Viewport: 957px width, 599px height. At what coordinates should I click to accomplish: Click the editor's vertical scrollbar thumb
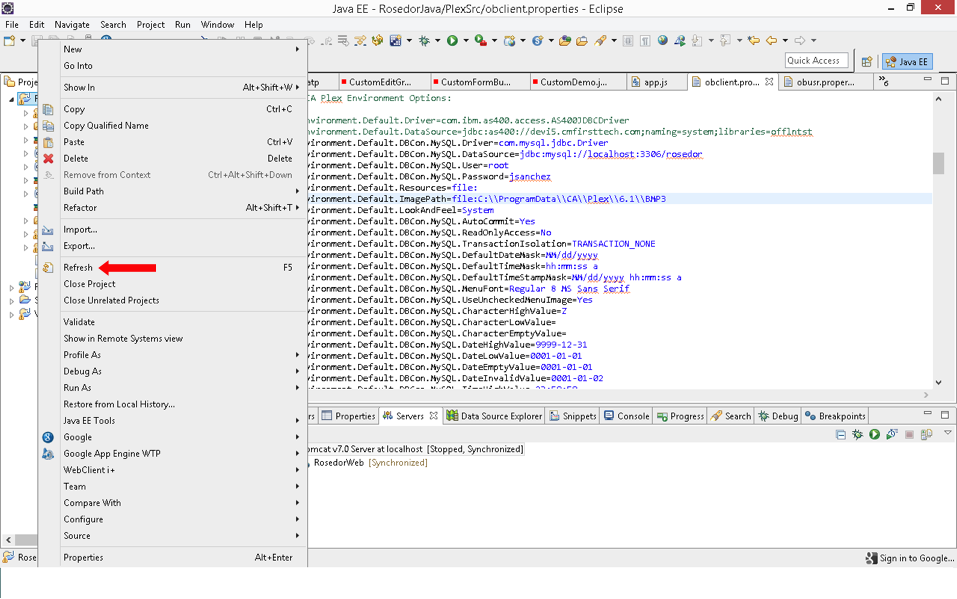[x=939, y=163]
